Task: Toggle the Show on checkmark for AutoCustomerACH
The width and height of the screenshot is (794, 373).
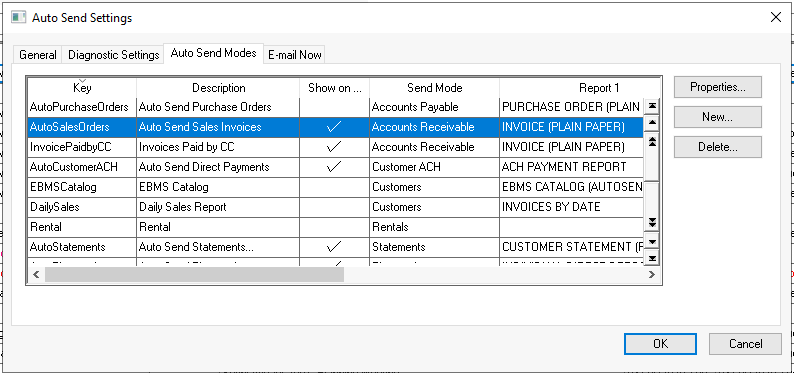Action: [x=334, y=167]
